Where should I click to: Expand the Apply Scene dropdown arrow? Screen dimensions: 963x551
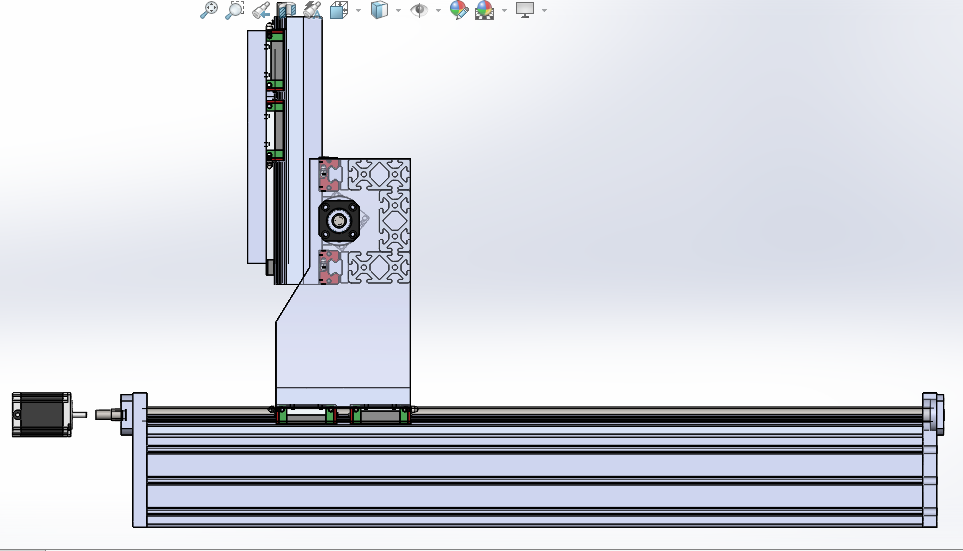504,10
